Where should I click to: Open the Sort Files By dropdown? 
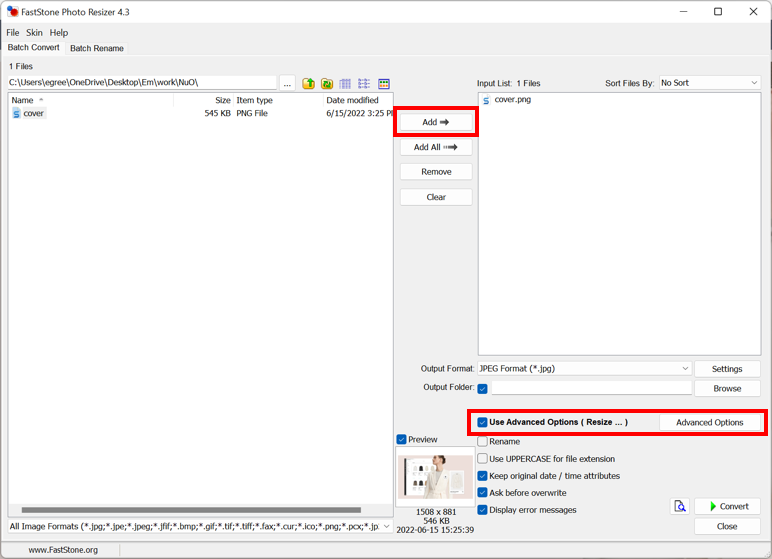(709, 83)
